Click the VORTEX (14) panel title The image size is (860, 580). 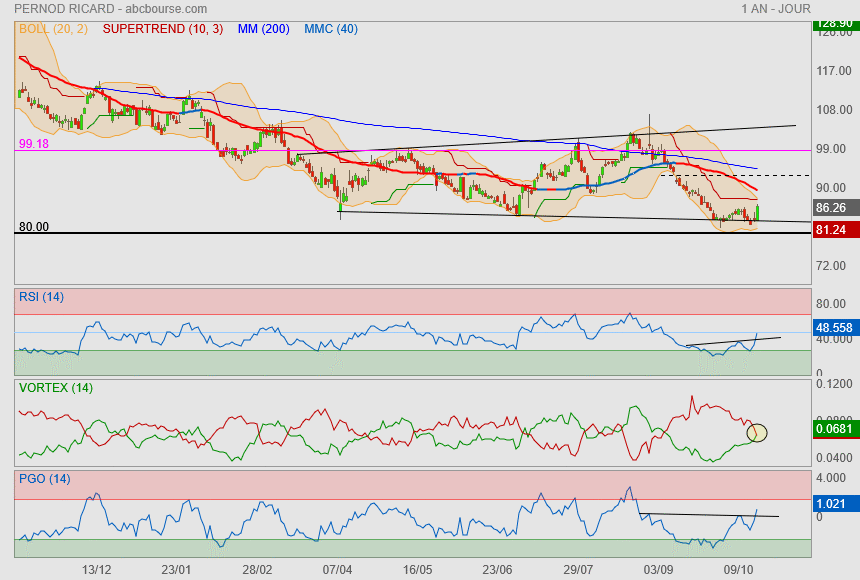pos(55,388)
